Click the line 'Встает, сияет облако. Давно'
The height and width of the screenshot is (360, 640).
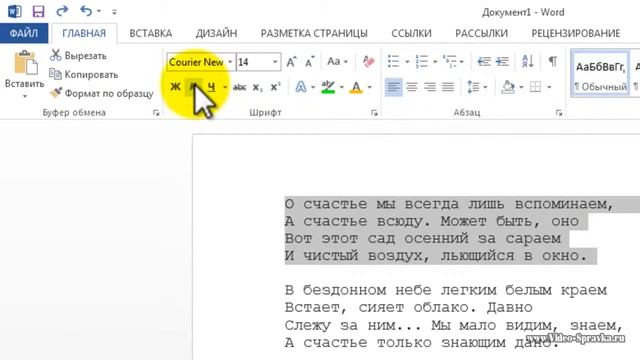pyautogui.click(x=409, y=307)
